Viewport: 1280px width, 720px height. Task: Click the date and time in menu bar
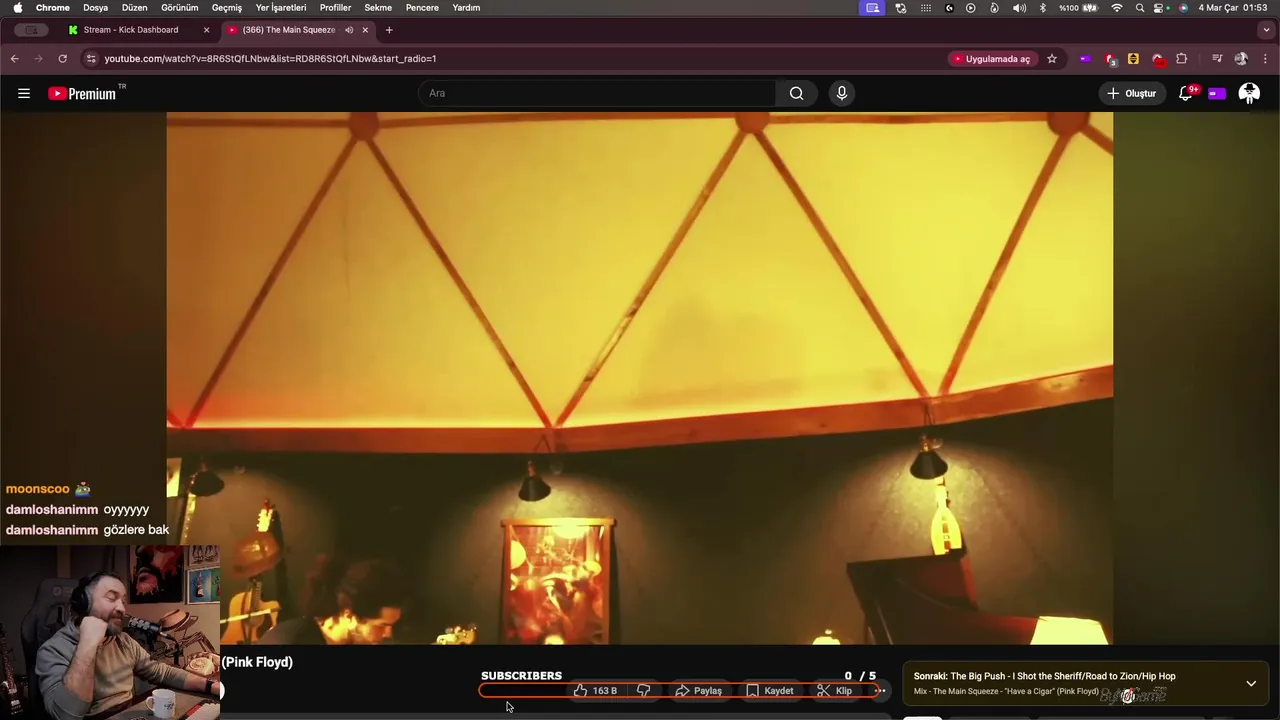point(1233,8)
